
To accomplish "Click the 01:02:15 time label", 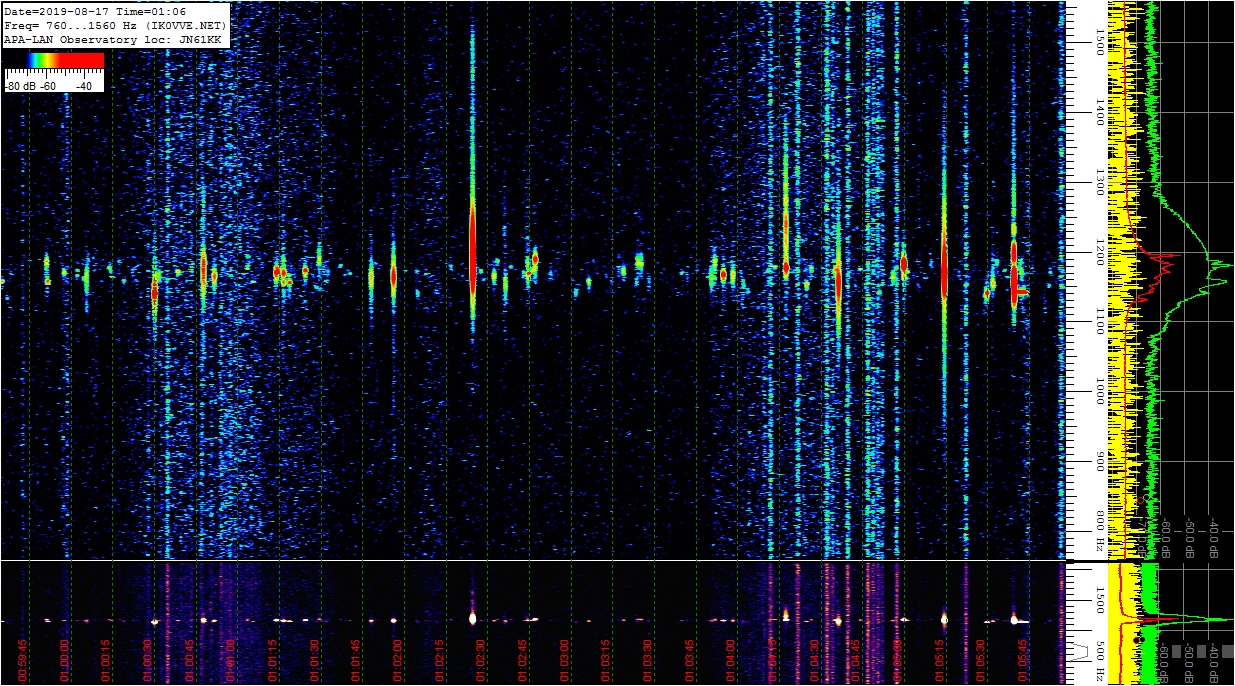I will tap(439, 661).
